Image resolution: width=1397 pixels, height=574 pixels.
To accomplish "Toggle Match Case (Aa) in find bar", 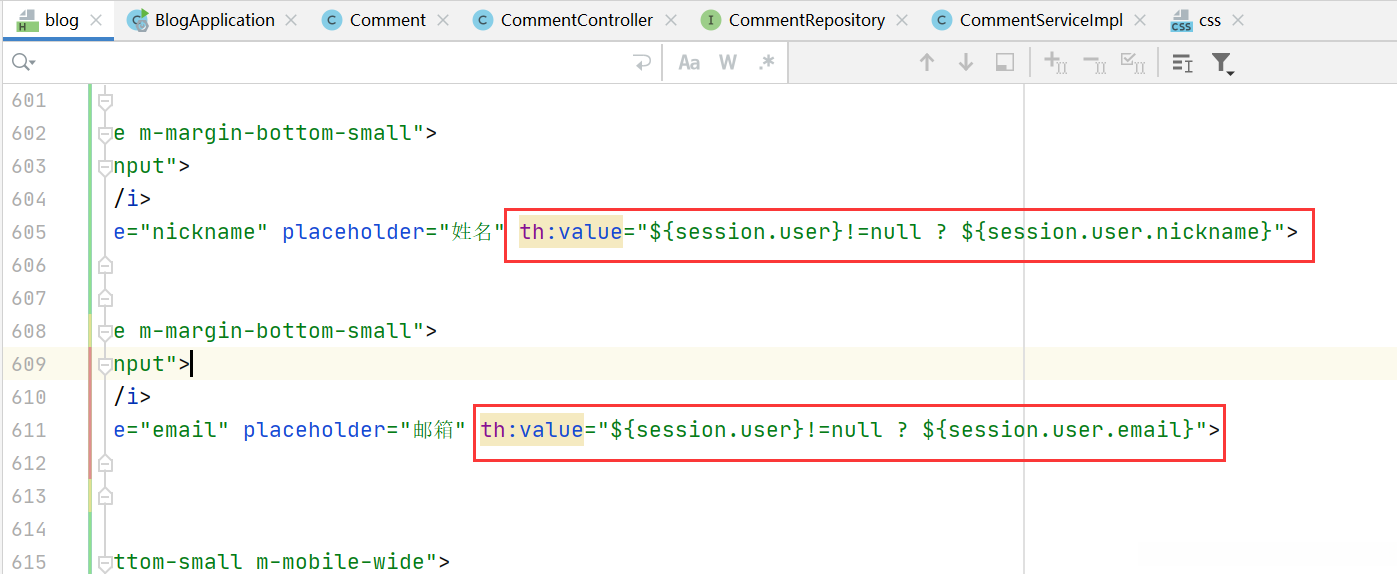I will (689, 63).
